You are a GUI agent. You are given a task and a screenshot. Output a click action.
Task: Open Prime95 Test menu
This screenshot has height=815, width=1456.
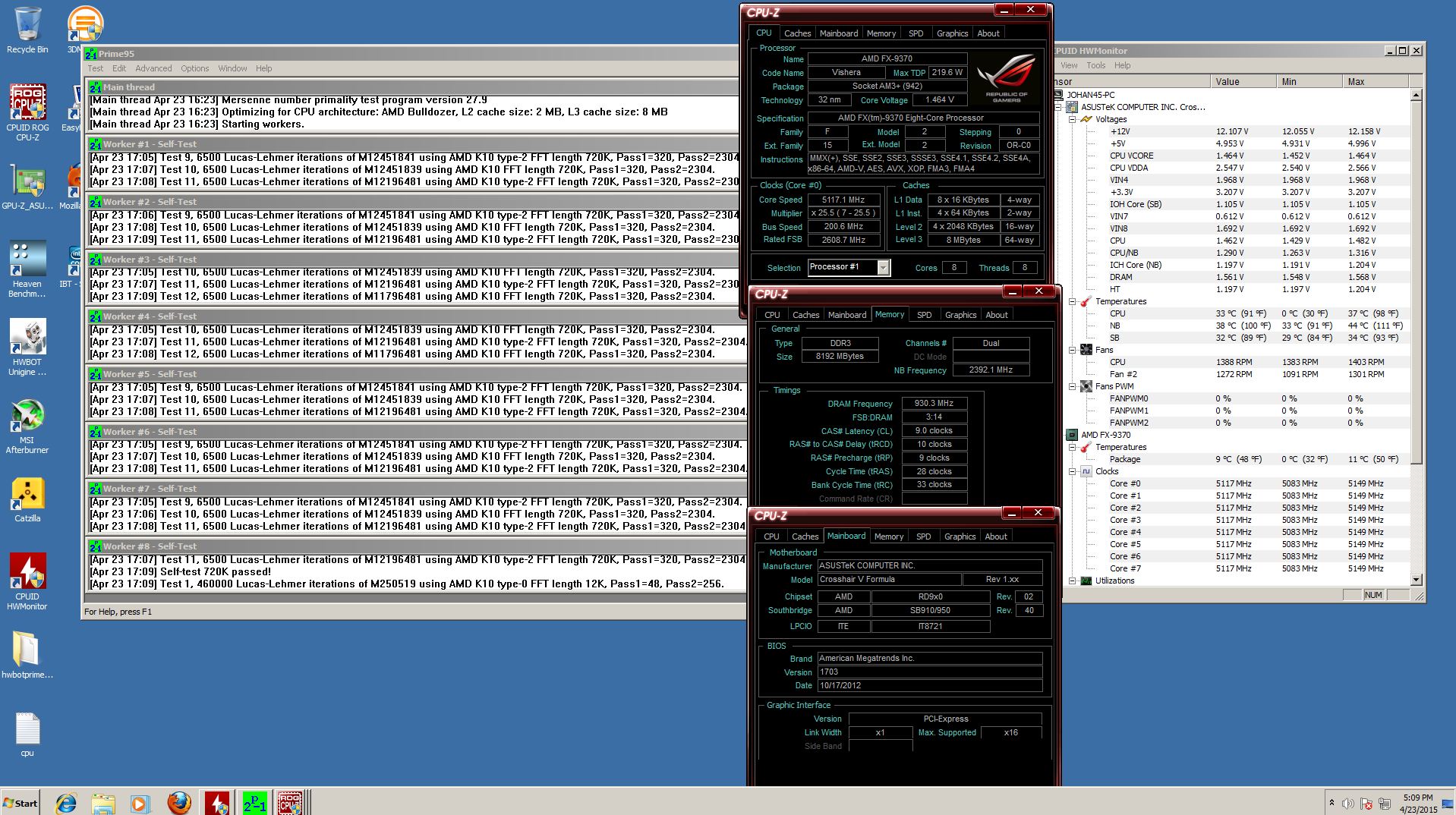[96, 68]
